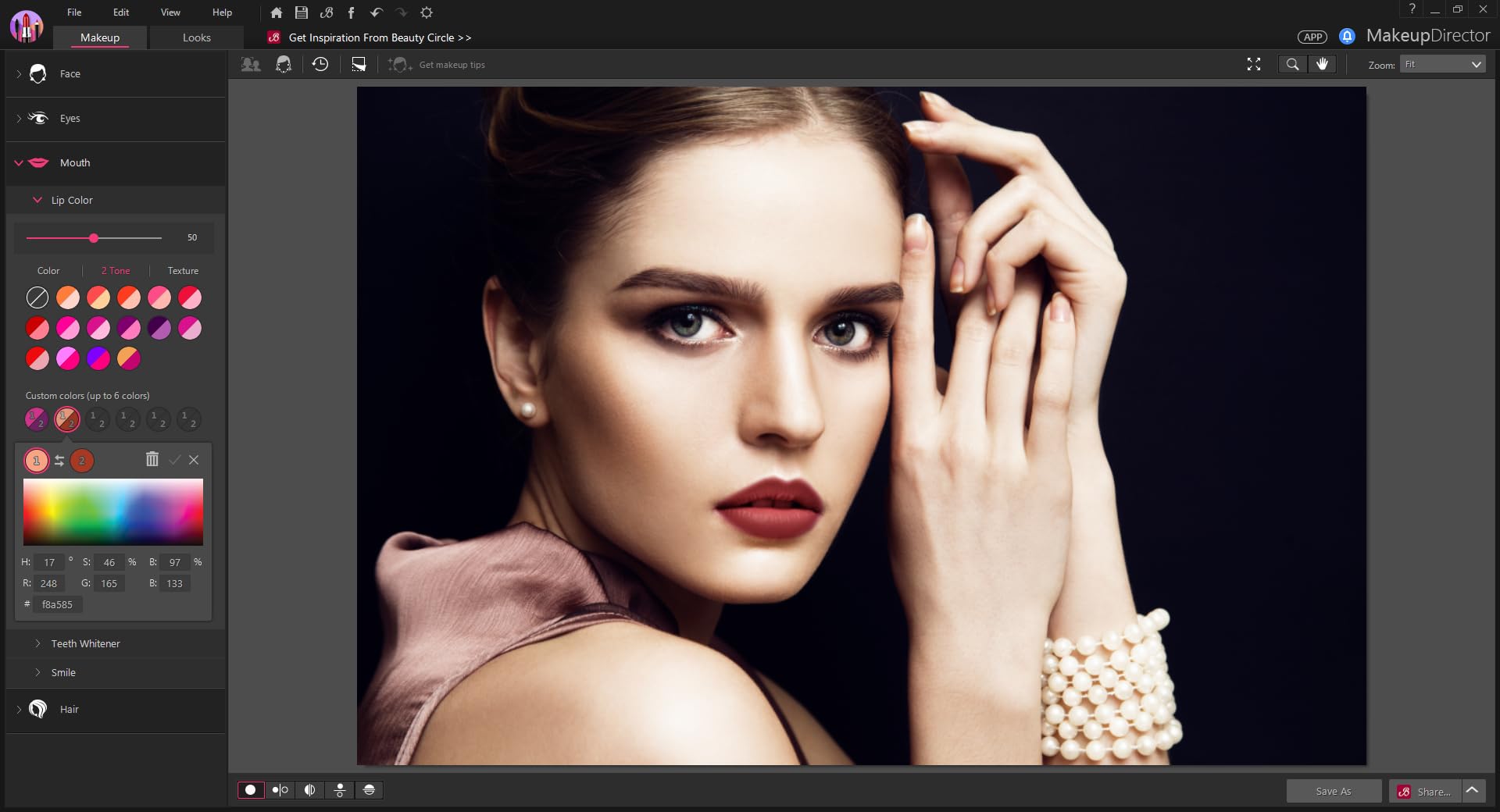1500x812 pixels.
Task: Click the Undo arrow icon
Action: (x=376, y=12)
